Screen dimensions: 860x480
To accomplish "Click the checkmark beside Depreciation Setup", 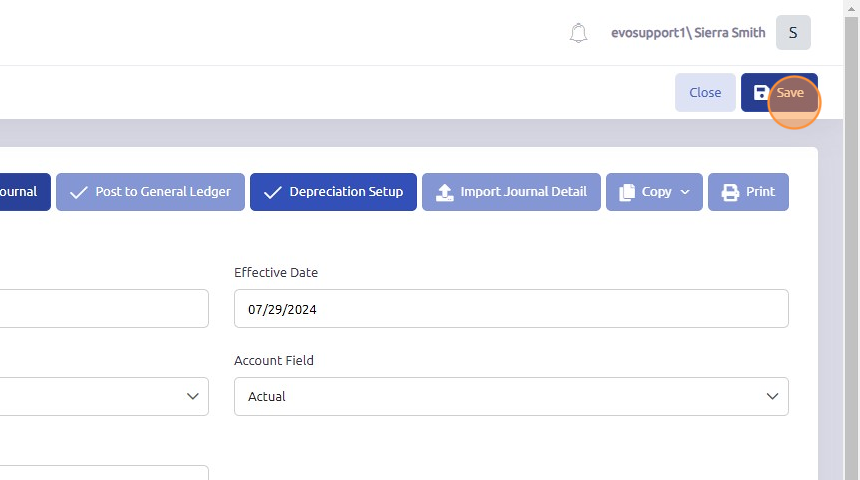I will pos(272,192).
